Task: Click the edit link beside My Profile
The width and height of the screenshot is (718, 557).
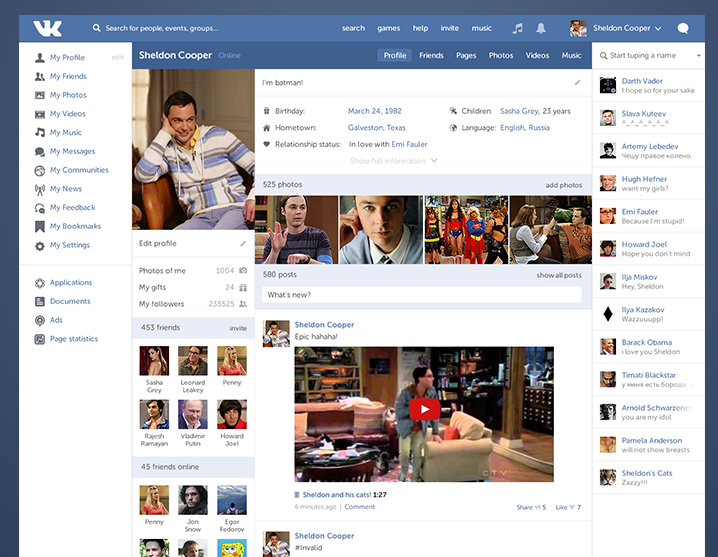Action: [118, 57]
